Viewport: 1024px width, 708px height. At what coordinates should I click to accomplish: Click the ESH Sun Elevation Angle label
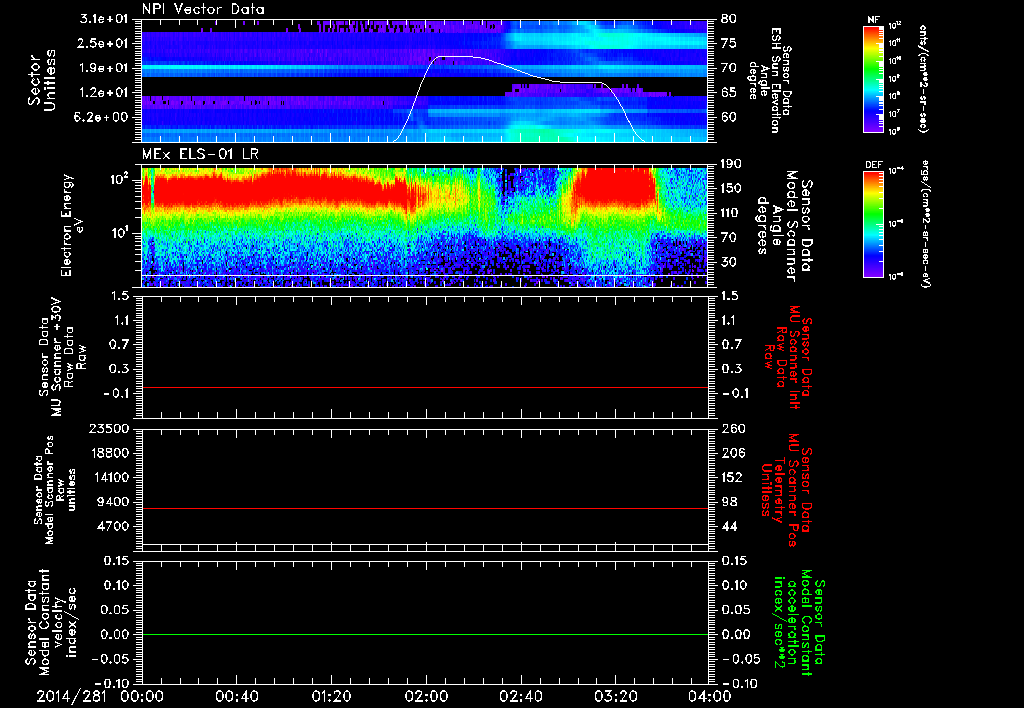coord(771,80)
